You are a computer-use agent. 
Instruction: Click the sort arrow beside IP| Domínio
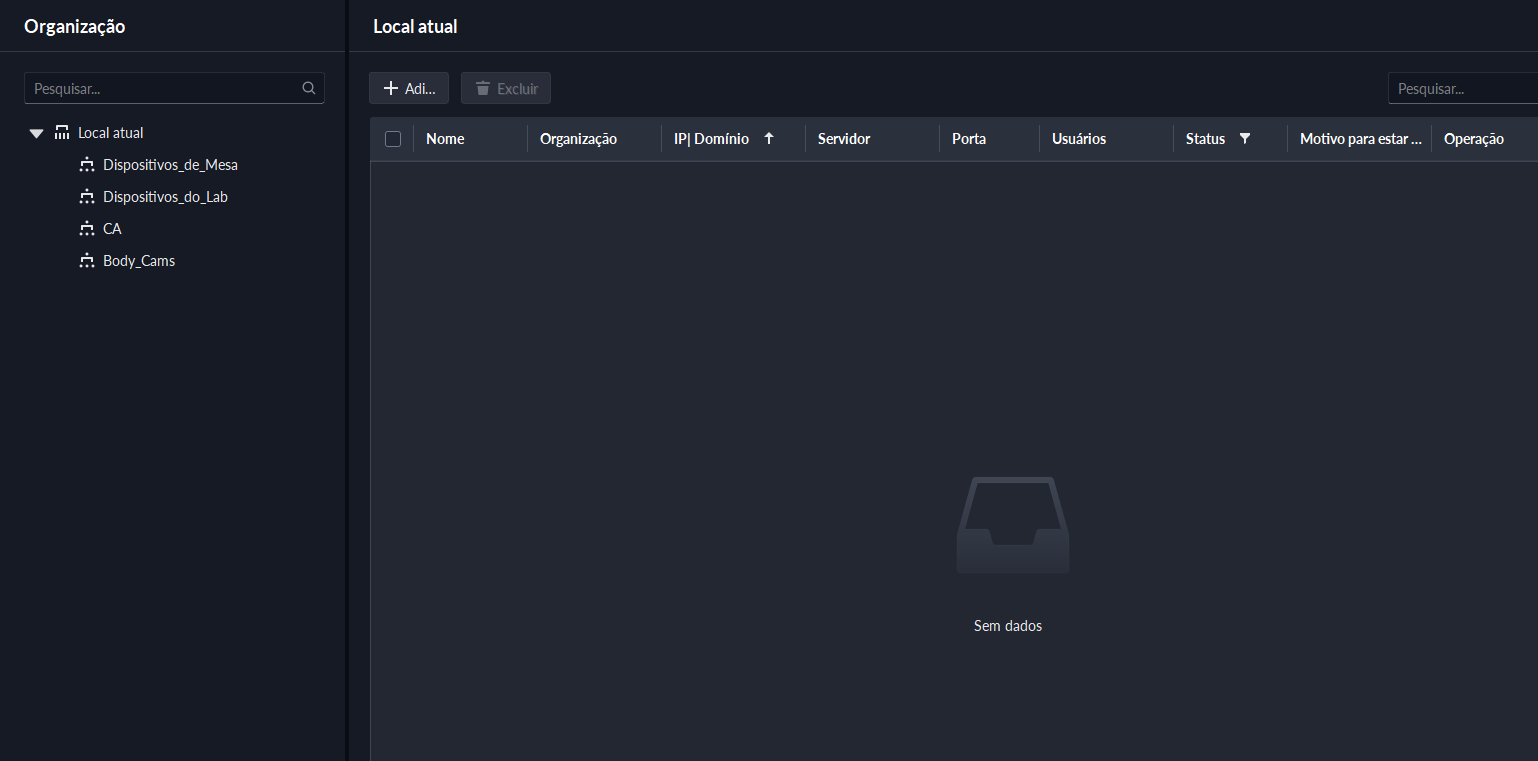point(769,139)
